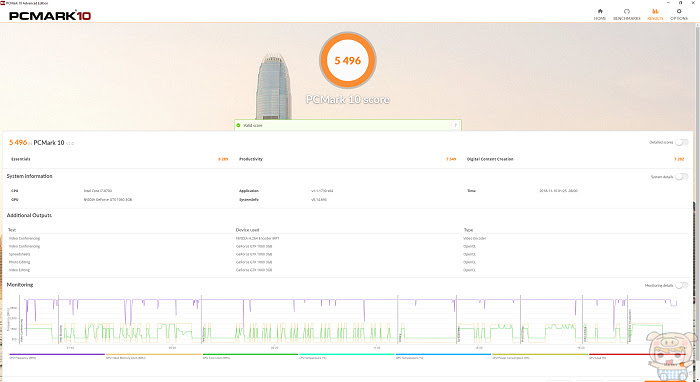
Task: Click the question mark in Valid score bar
Action: pos(455,125)
